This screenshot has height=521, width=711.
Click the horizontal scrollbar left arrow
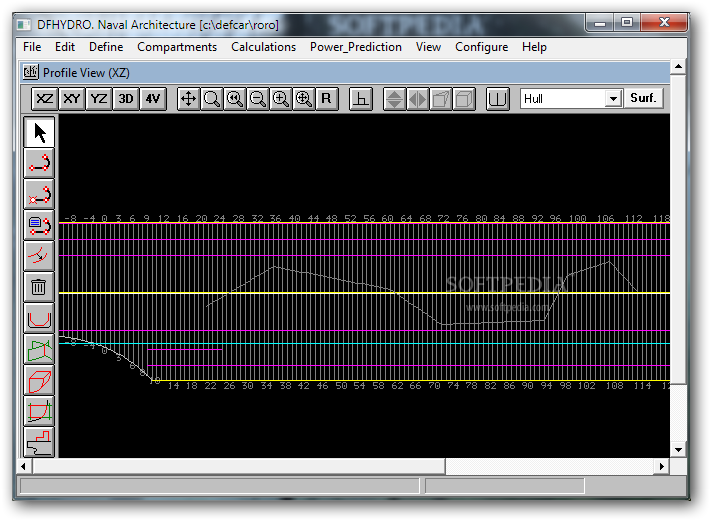(x=24, y=466)
